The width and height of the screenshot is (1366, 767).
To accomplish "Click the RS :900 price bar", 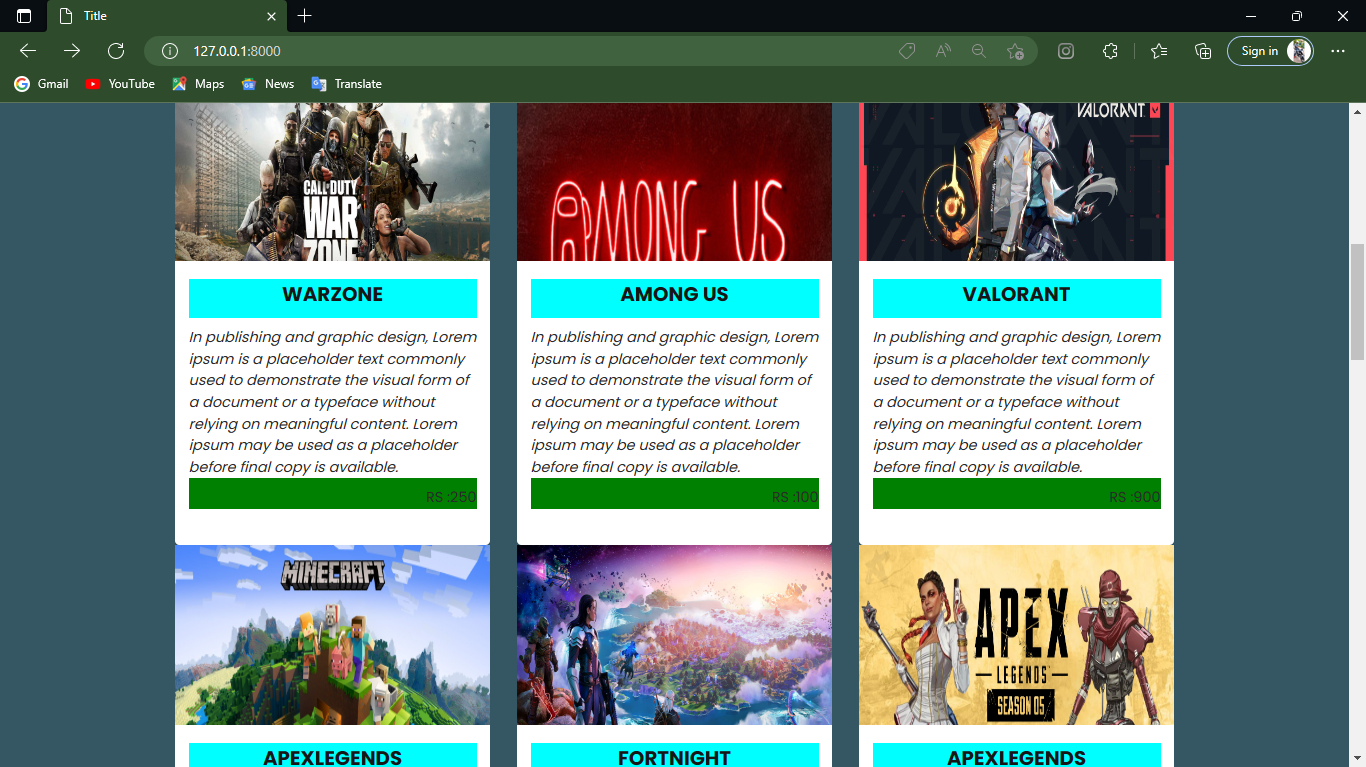I will [x=1017, y=493].
